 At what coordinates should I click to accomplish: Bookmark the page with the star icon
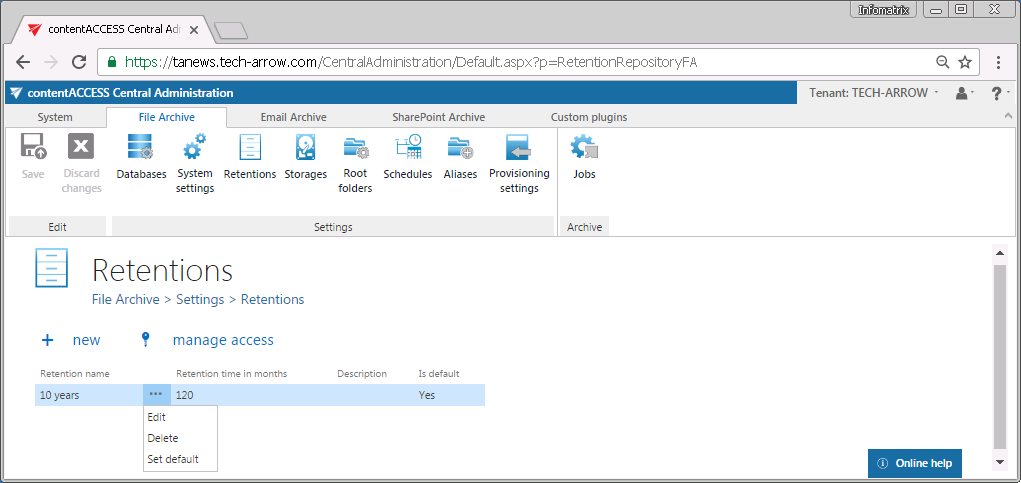click(965, 62)
